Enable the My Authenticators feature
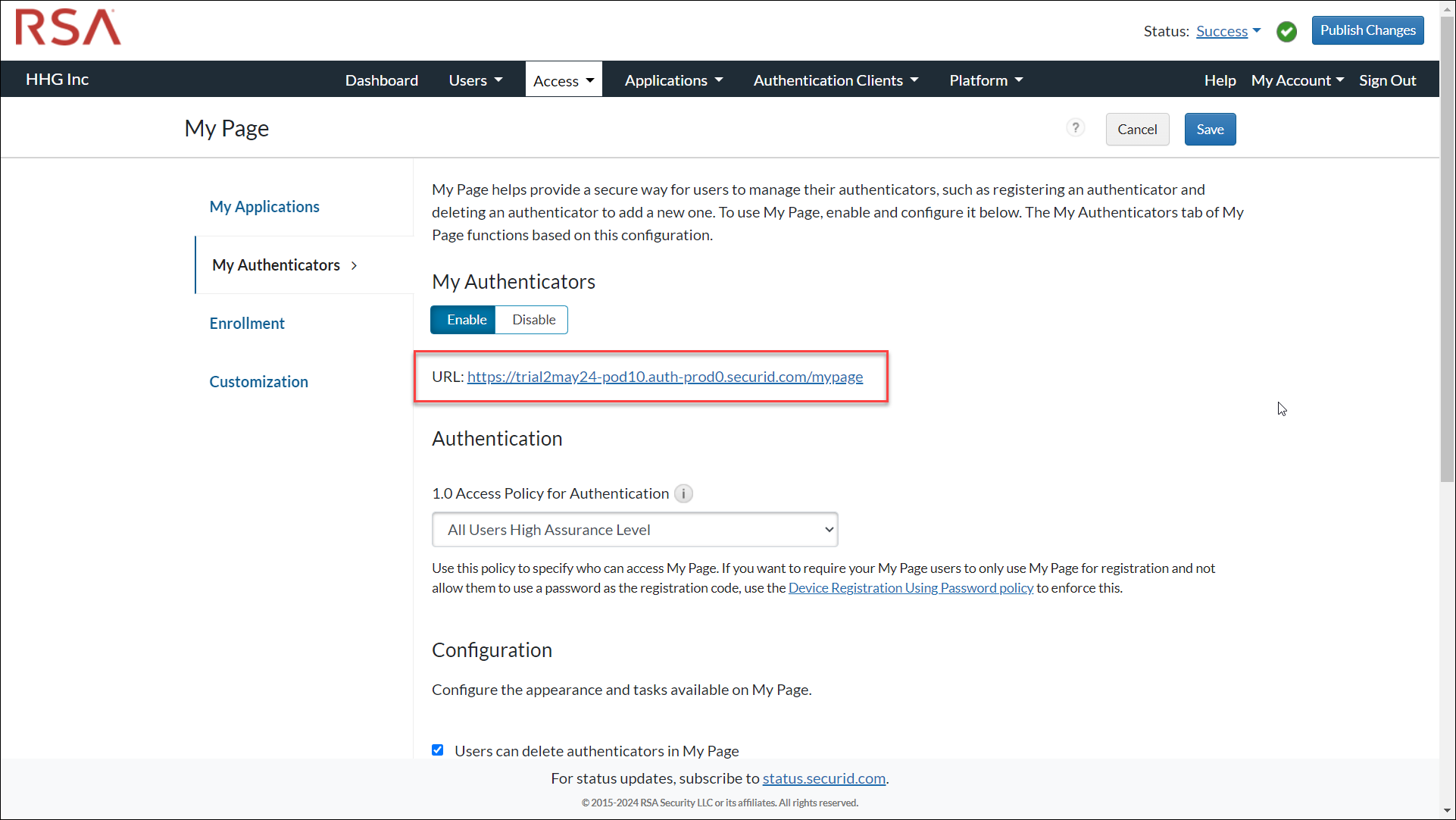The image size is (1456, 820). (463, 319)
